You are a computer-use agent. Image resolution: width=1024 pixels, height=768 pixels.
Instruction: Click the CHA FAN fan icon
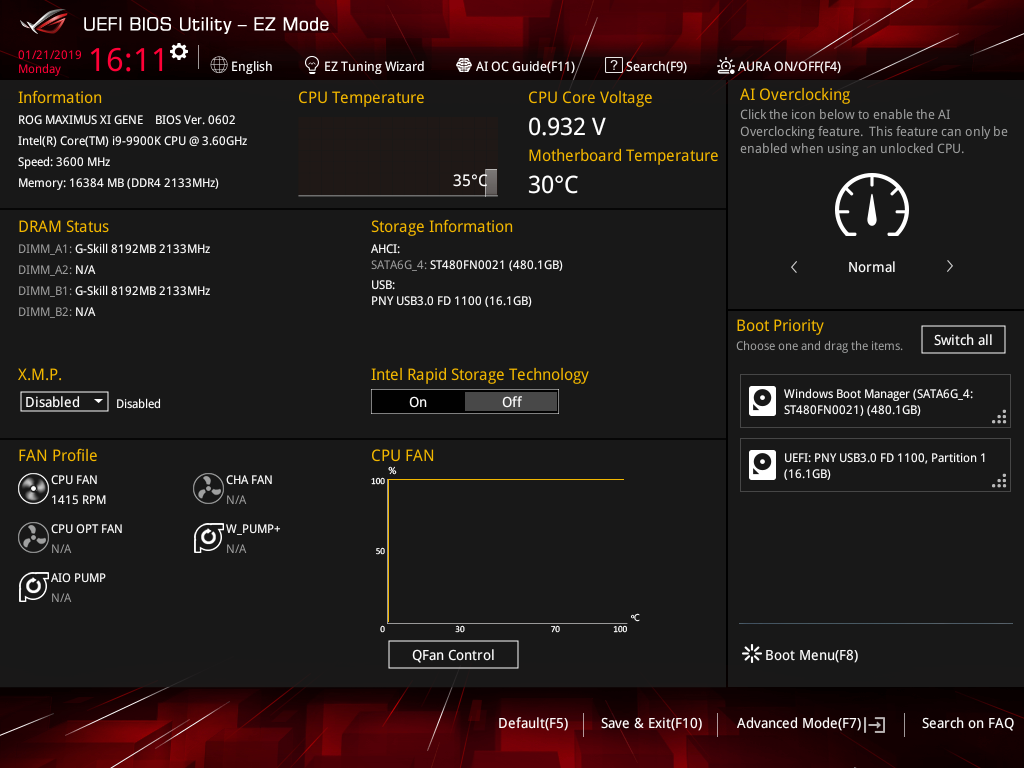(x=208, y=489)
